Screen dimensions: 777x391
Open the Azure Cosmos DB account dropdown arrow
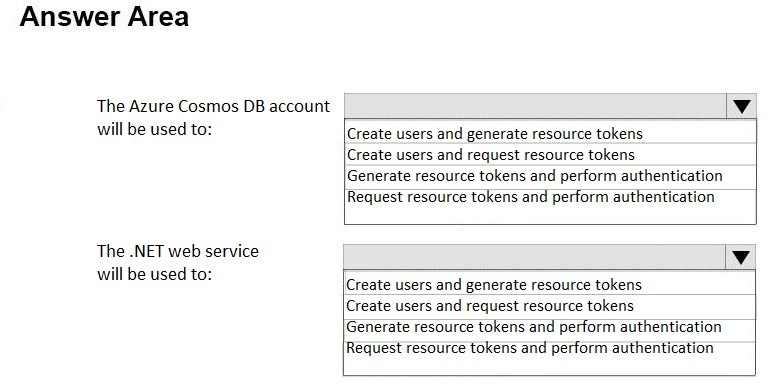pos(741,106)
